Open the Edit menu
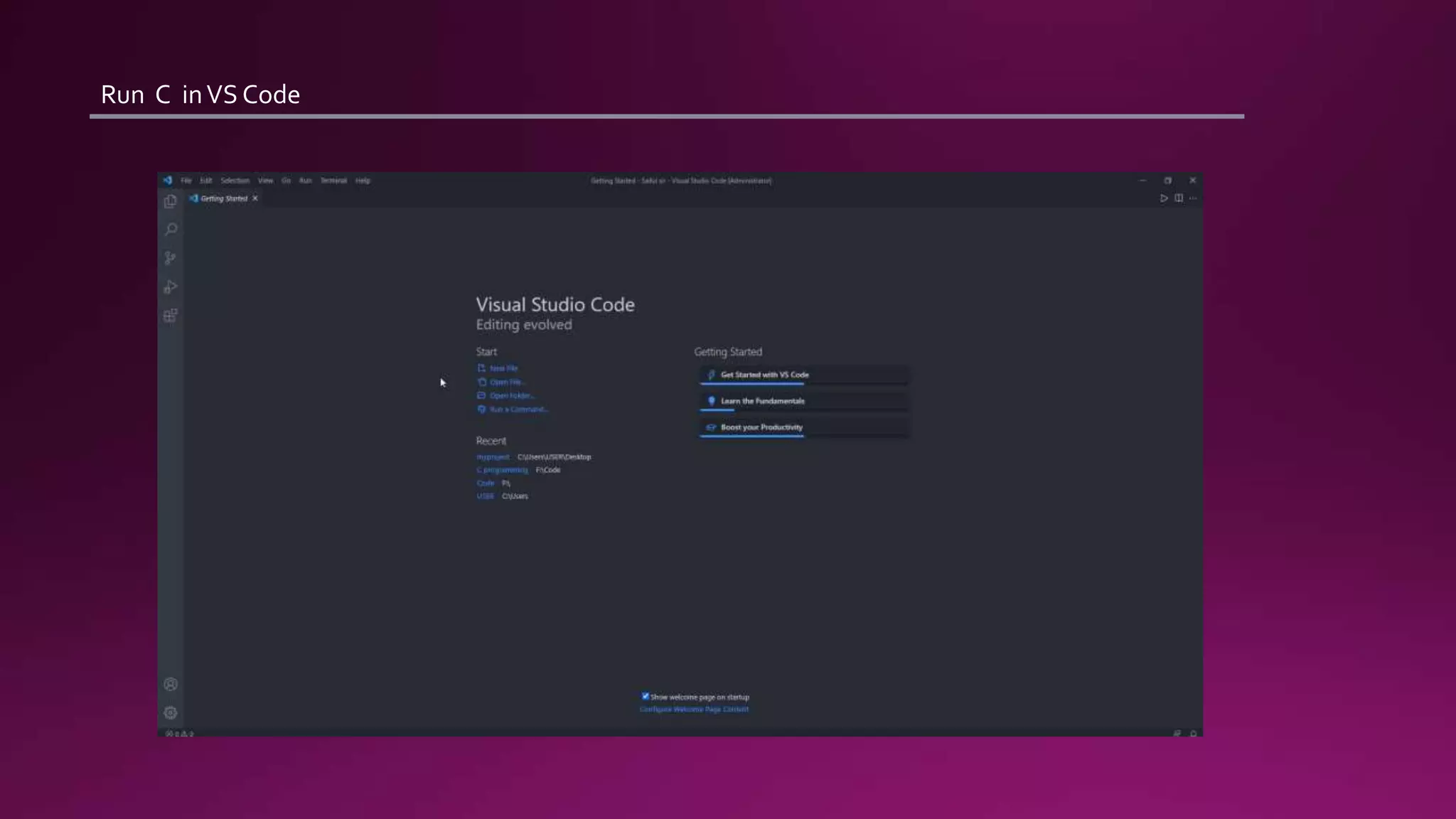The image size is (1456, 819). (206, 181)
